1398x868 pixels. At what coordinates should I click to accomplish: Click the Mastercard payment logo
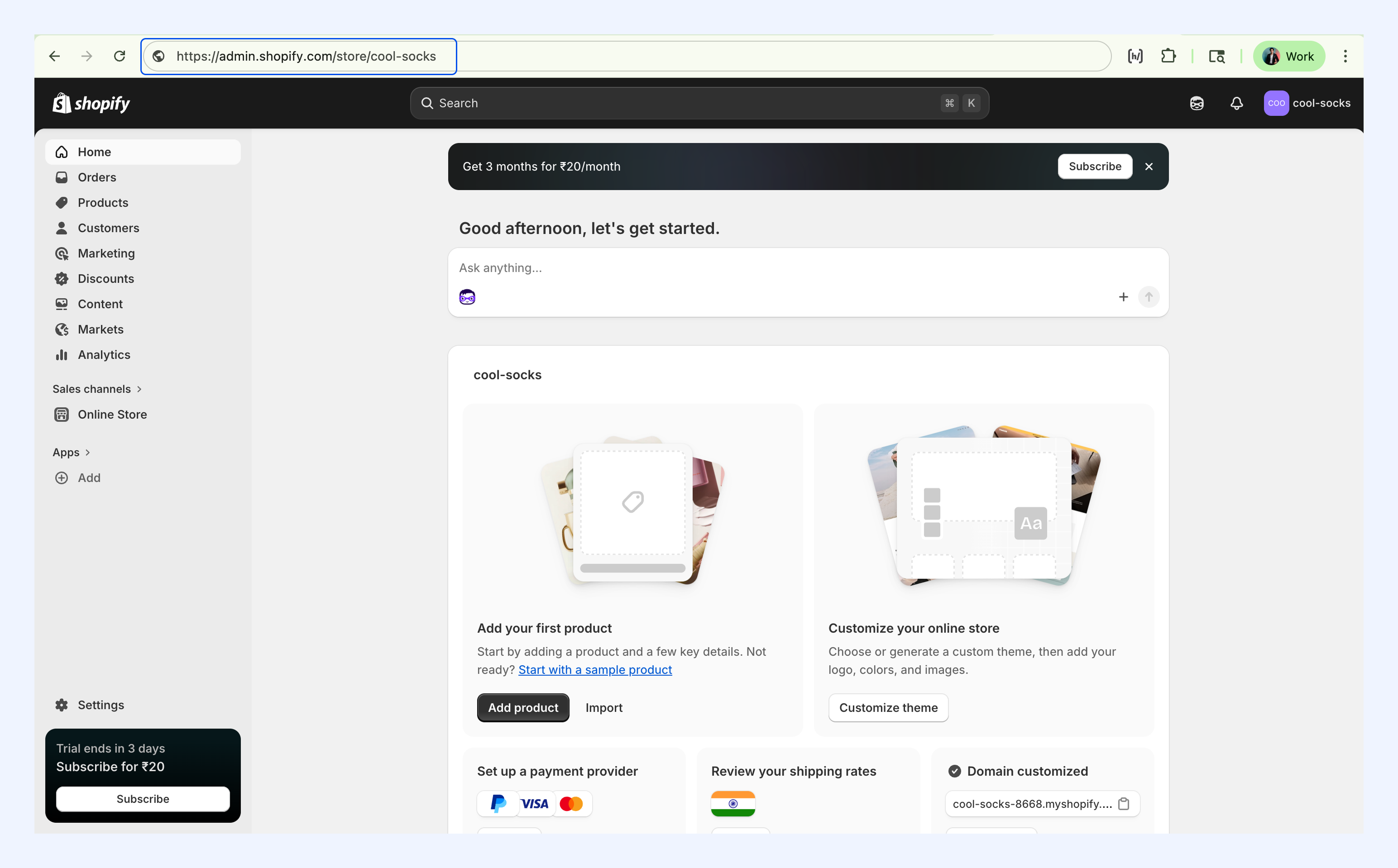571,804
